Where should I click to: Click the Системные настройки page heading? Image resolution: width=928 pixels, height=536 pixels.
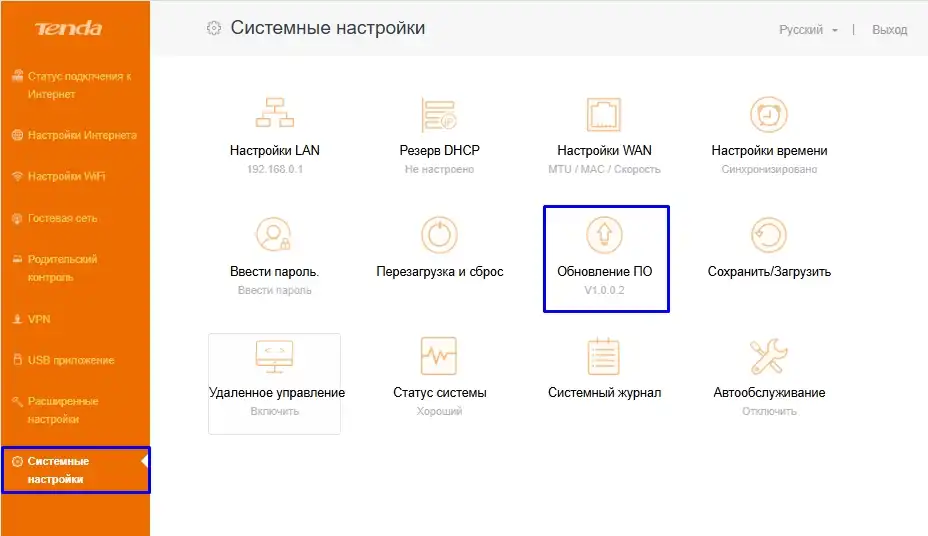[x=328, y=28]
